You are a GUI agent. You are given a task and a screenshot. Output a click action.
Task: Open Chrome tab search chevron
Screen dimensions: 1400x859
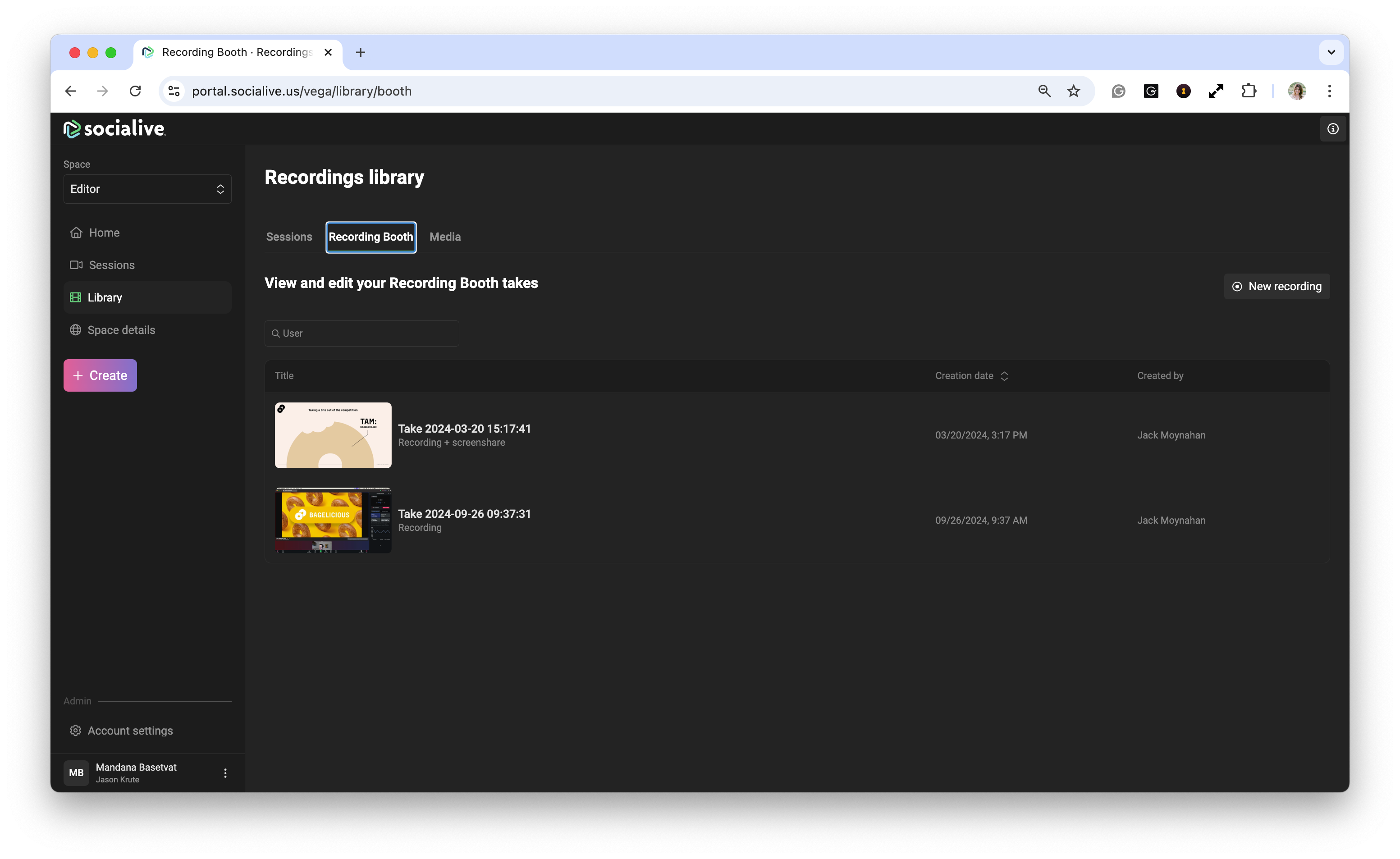(x=1331, y=52)
